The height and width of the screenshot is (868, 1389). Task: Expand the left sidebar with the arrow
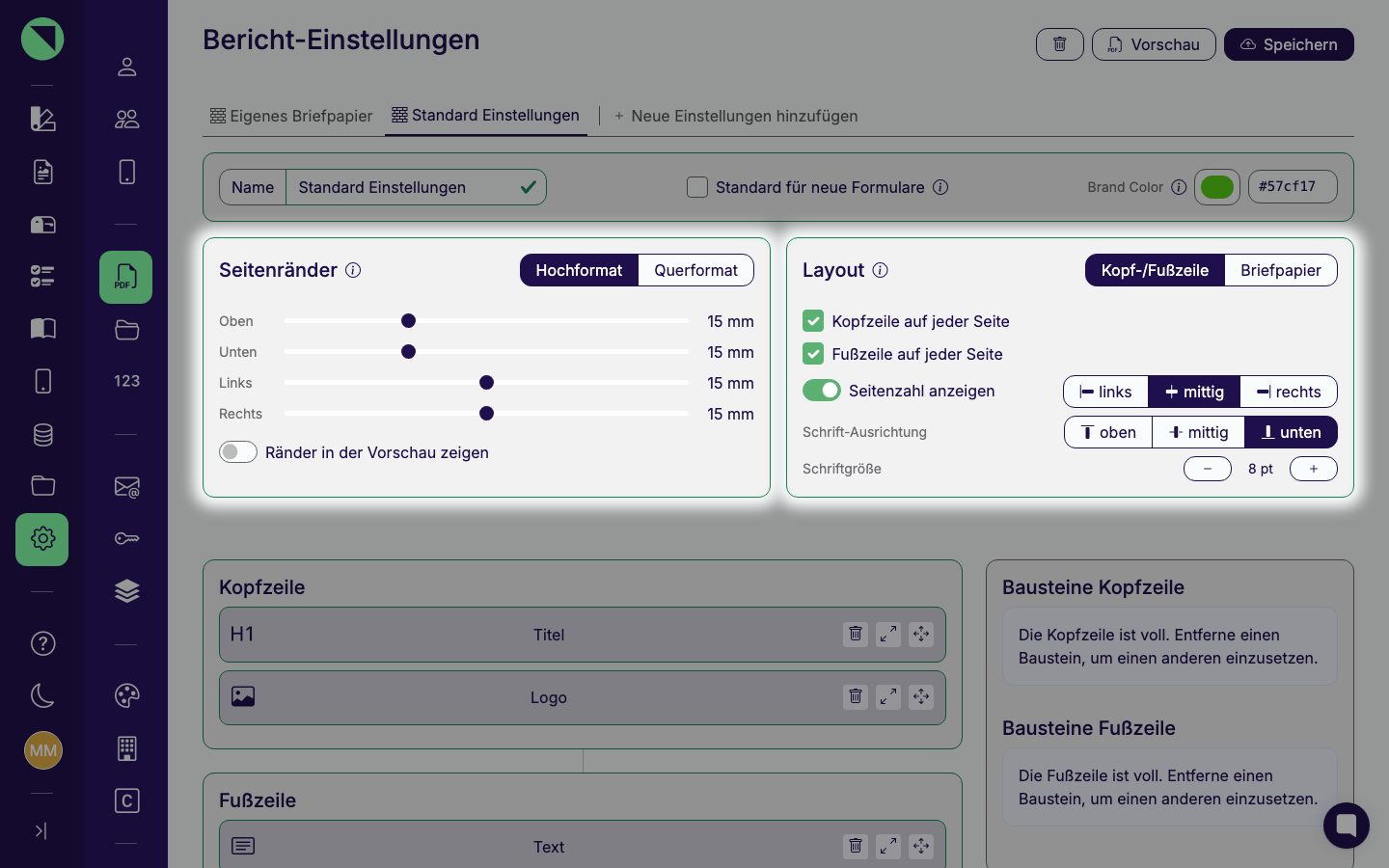(x=41, y=830)
